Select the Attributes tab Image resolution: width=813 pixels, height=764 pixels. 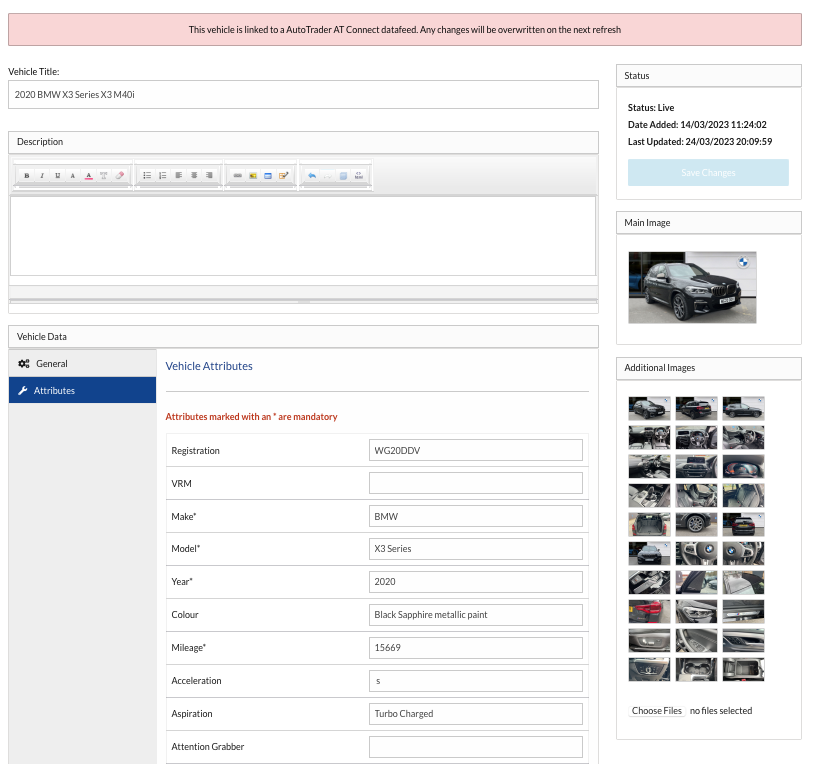[54, 390]
